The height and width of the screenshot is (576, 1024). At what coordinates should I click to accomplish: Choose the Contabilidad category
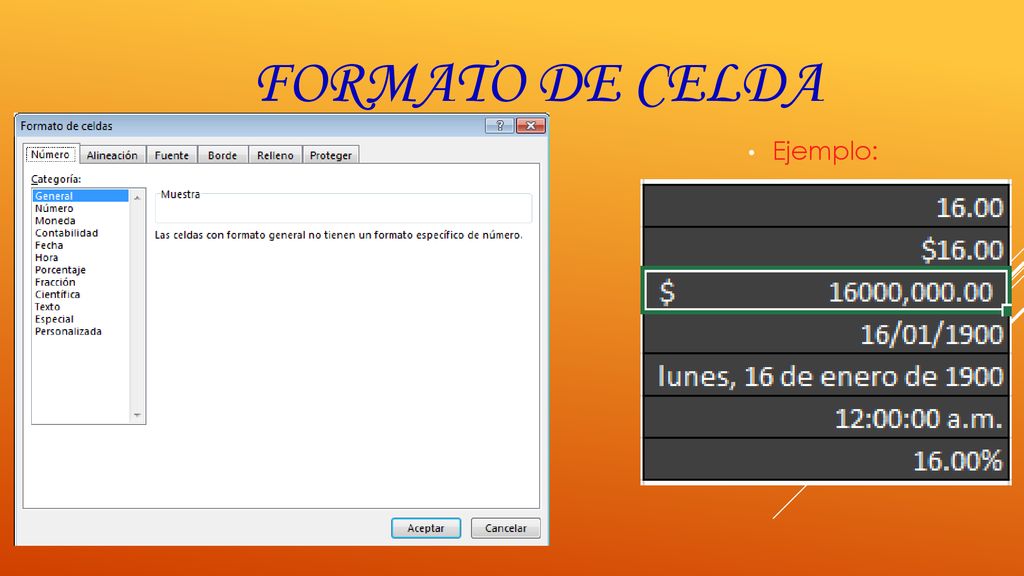click(80, 233)
